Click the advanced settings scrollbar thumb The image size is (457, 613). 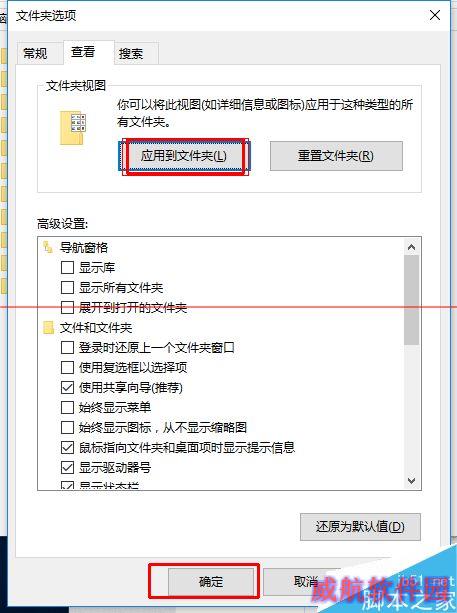tap(411, 300)
